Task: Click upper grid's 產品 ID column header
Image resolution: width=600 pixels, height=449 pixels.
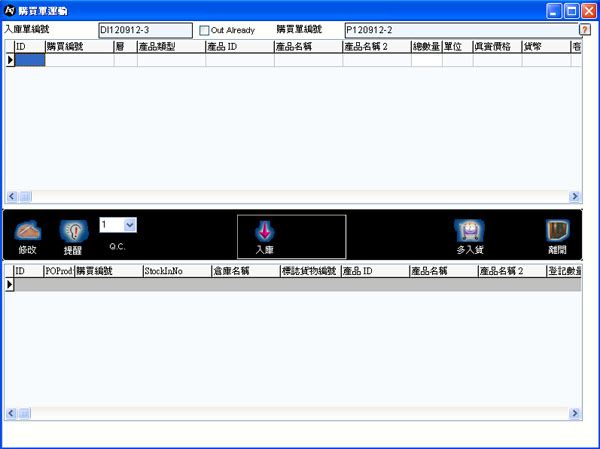Action: pos(240,47)
